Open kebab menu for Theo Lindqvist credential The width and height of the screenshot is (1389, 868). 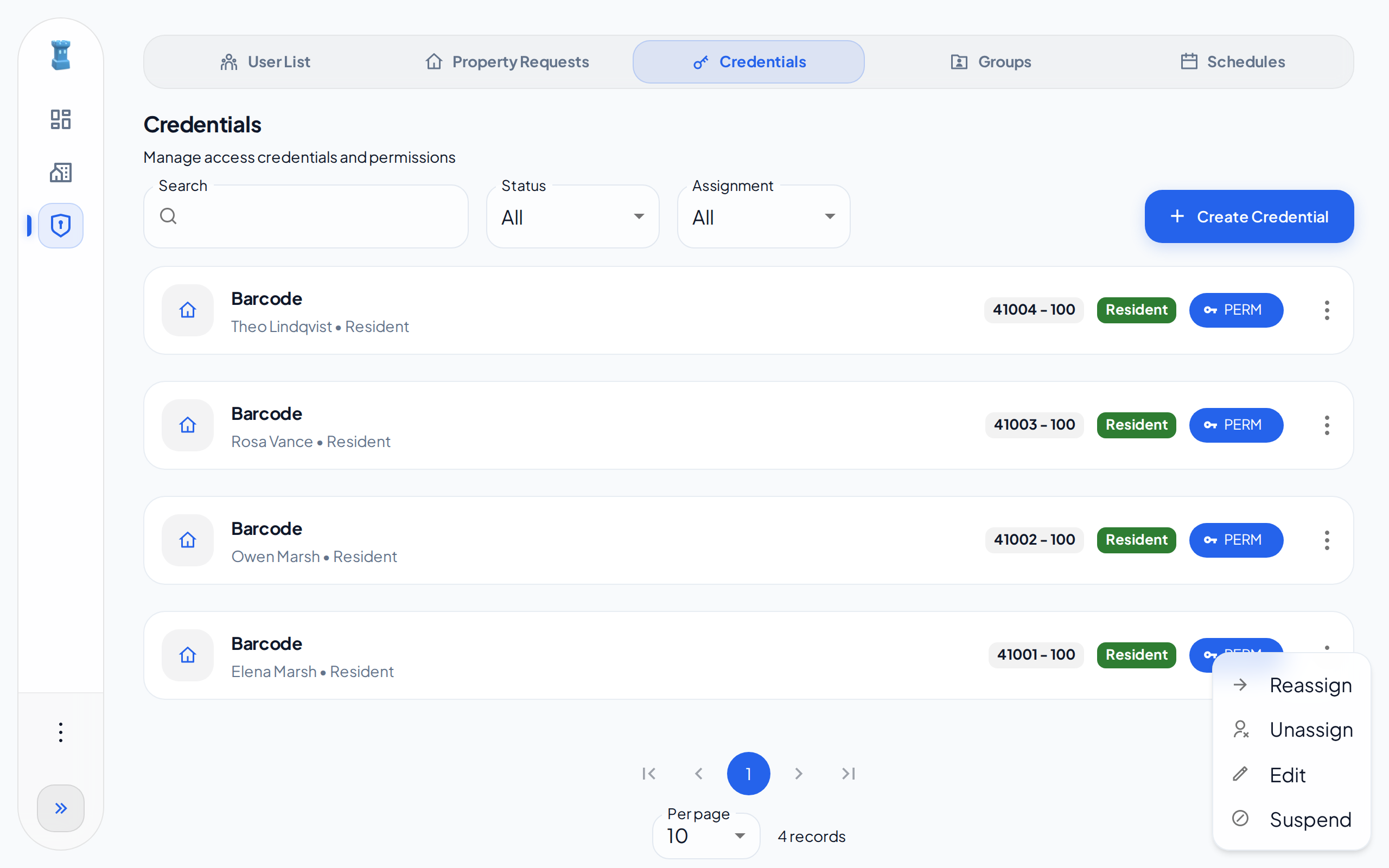tap(1327, 310)
